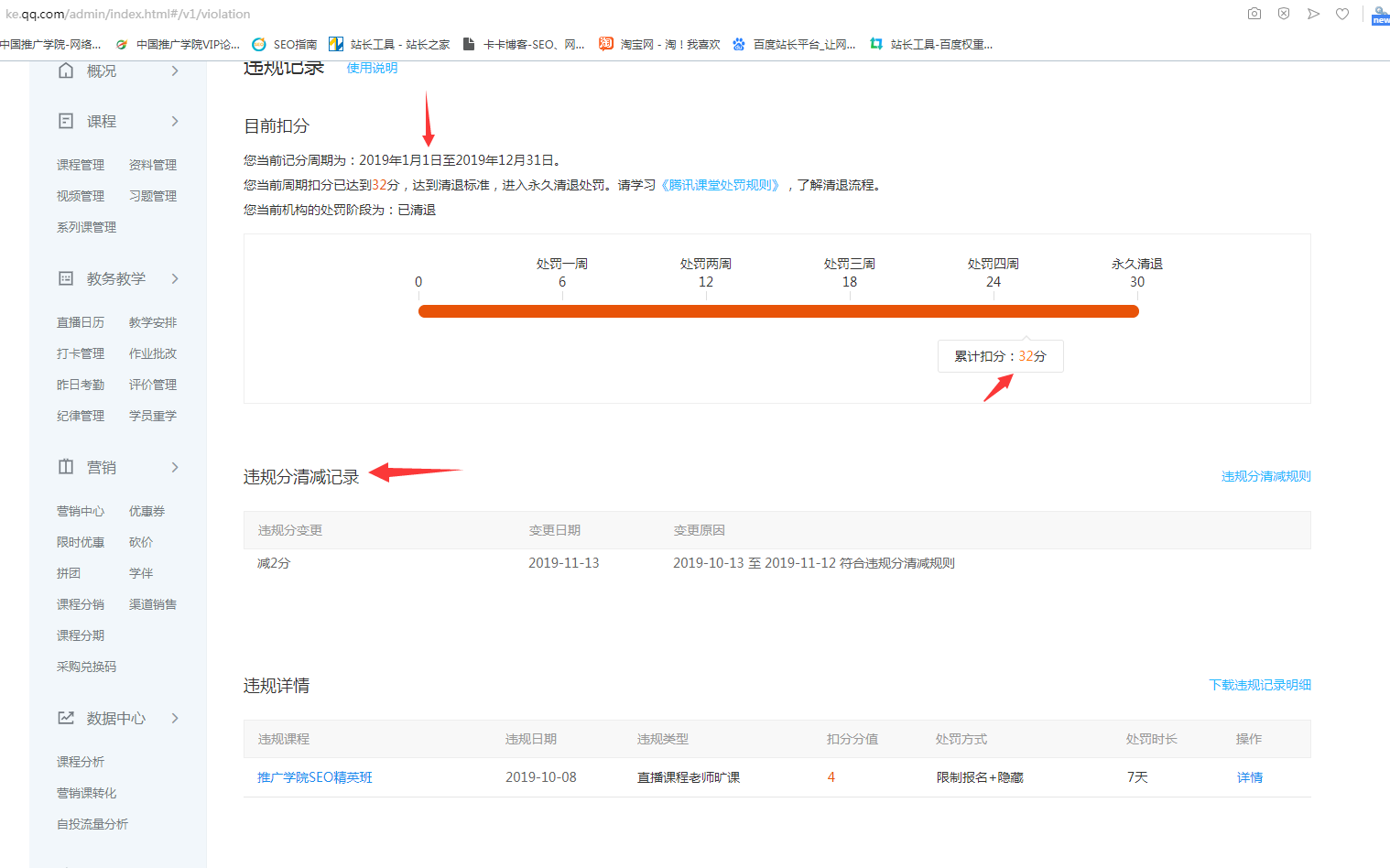Select the 概况 home icon in sidebar
Image resolution: width=1390 pixels, height=868 pixels.
tap(66, 70)
